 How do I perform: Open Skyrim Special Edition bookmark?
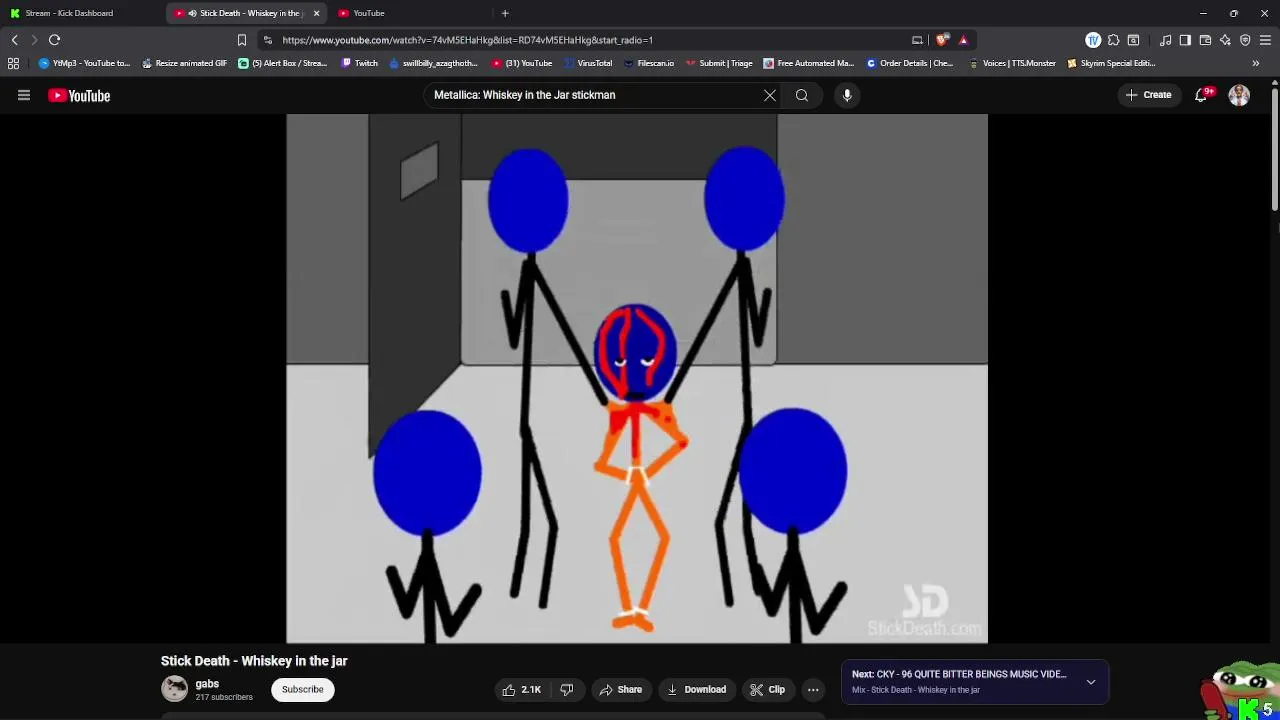1111,63
